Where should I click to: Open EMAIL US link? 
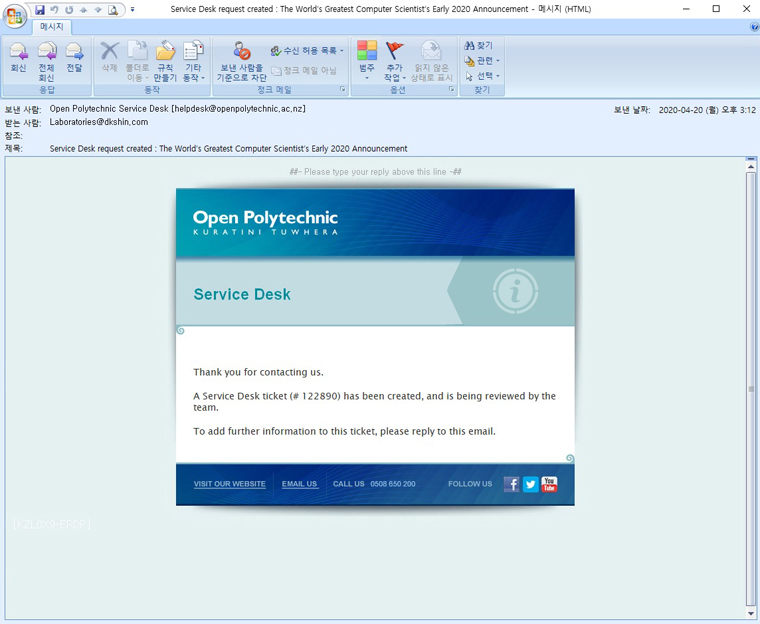[300, 484]
